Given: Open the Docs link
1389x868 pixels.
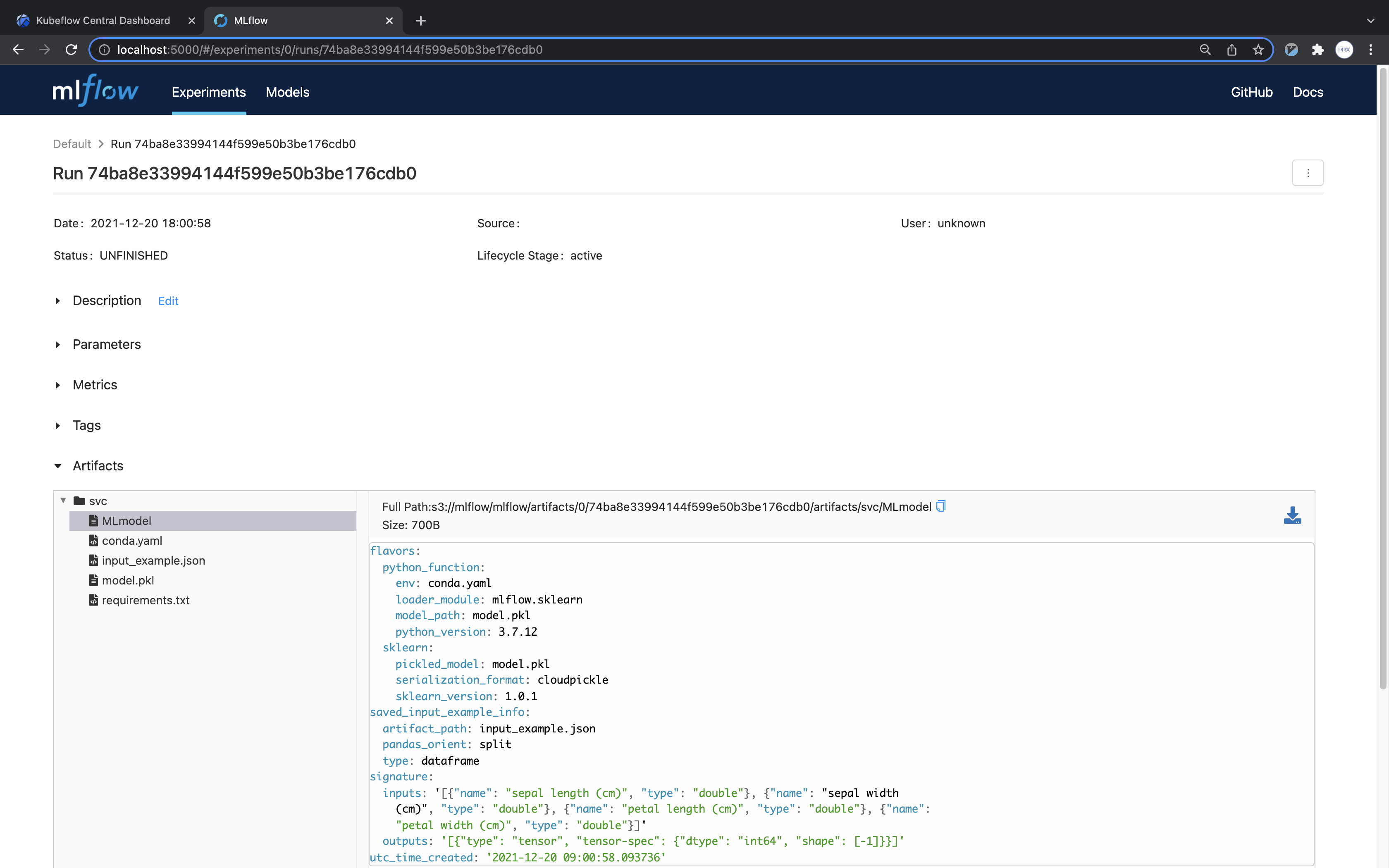Looking at the screenshot, I should [1308, 92].
